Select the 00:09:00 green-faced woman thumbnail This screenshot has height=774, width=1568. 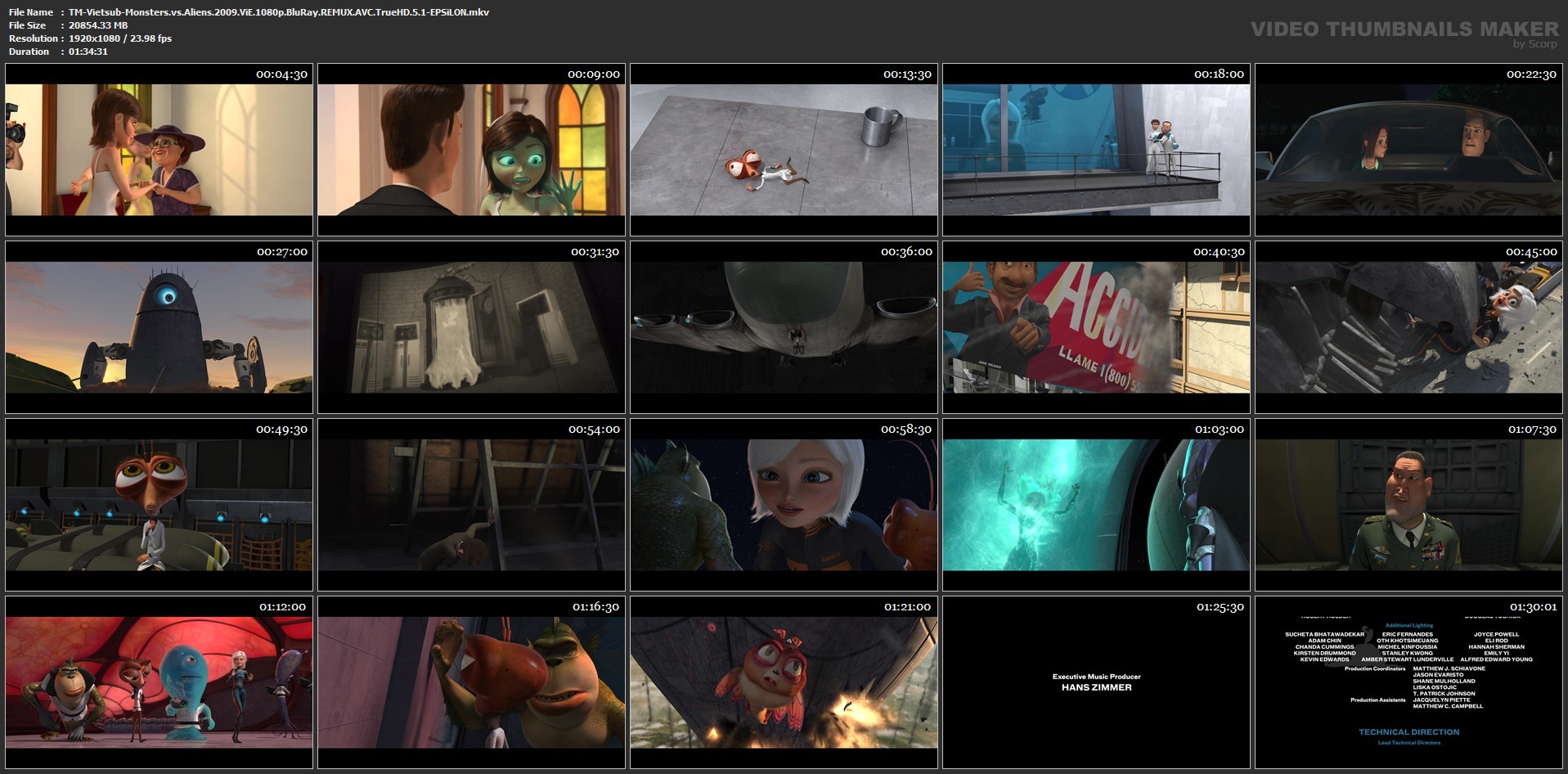click(x=471, y=150)
